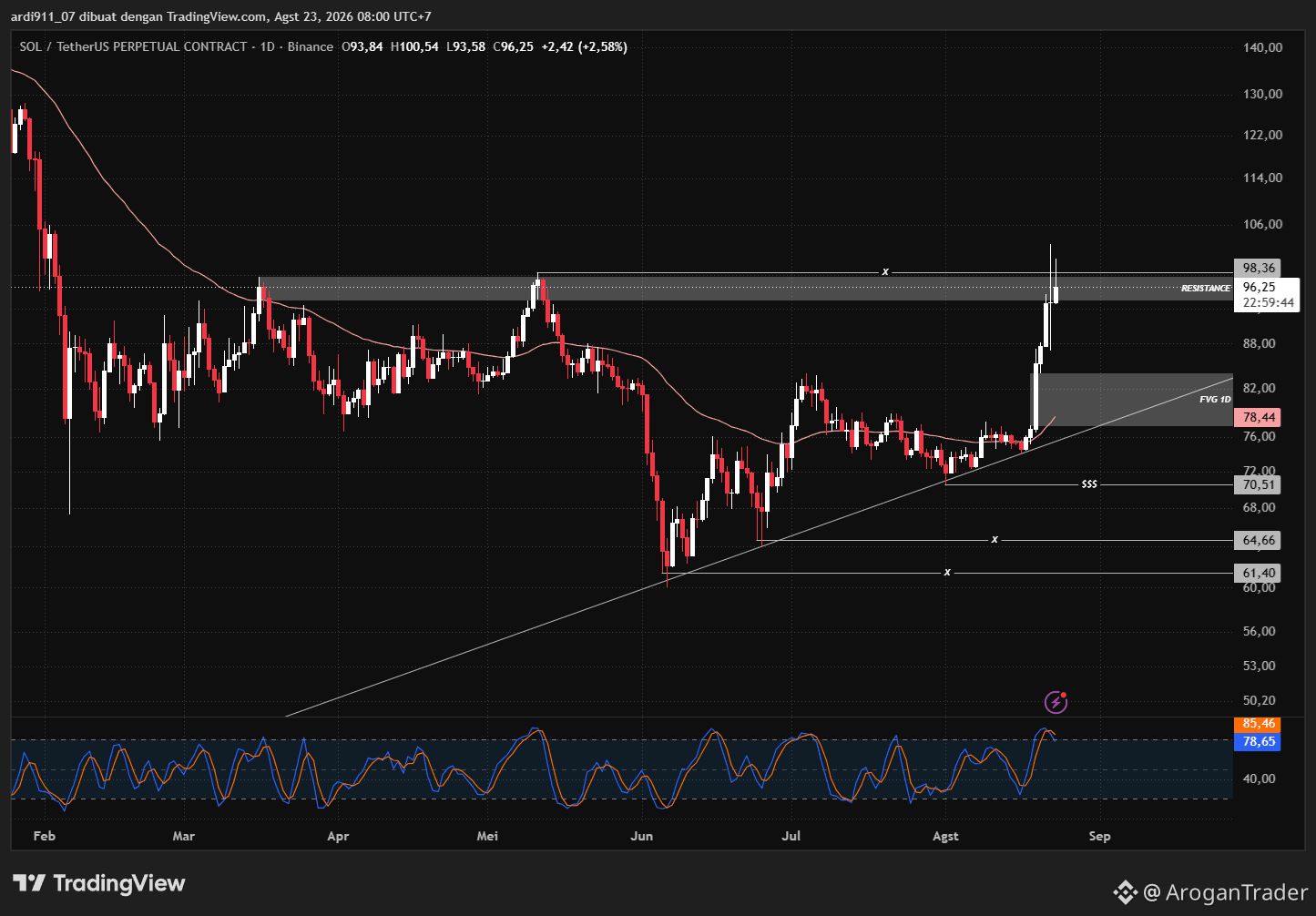1316x916 pixels.
Task: Click the close value C96,25 in the legend
Action: tap(513, 46)
